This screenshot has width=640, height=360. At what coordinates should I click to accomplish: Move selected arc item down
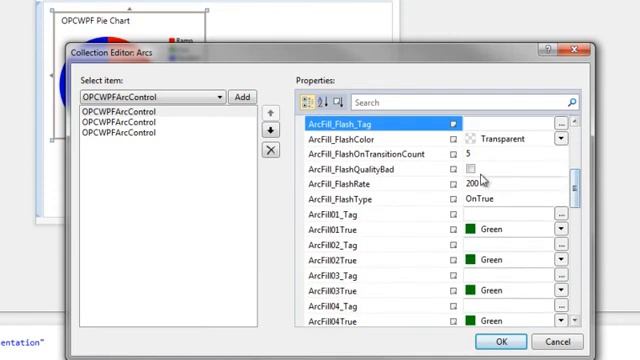(x=271, y=131)
